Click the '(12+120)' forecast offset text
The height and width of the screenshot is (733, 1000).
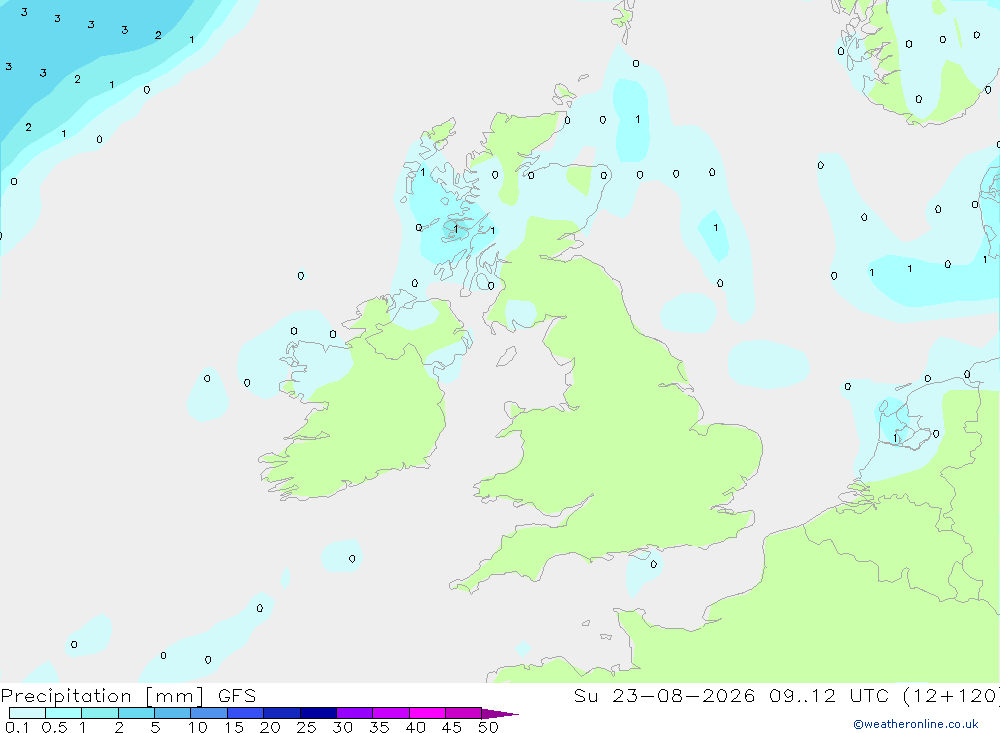(953, 696)
